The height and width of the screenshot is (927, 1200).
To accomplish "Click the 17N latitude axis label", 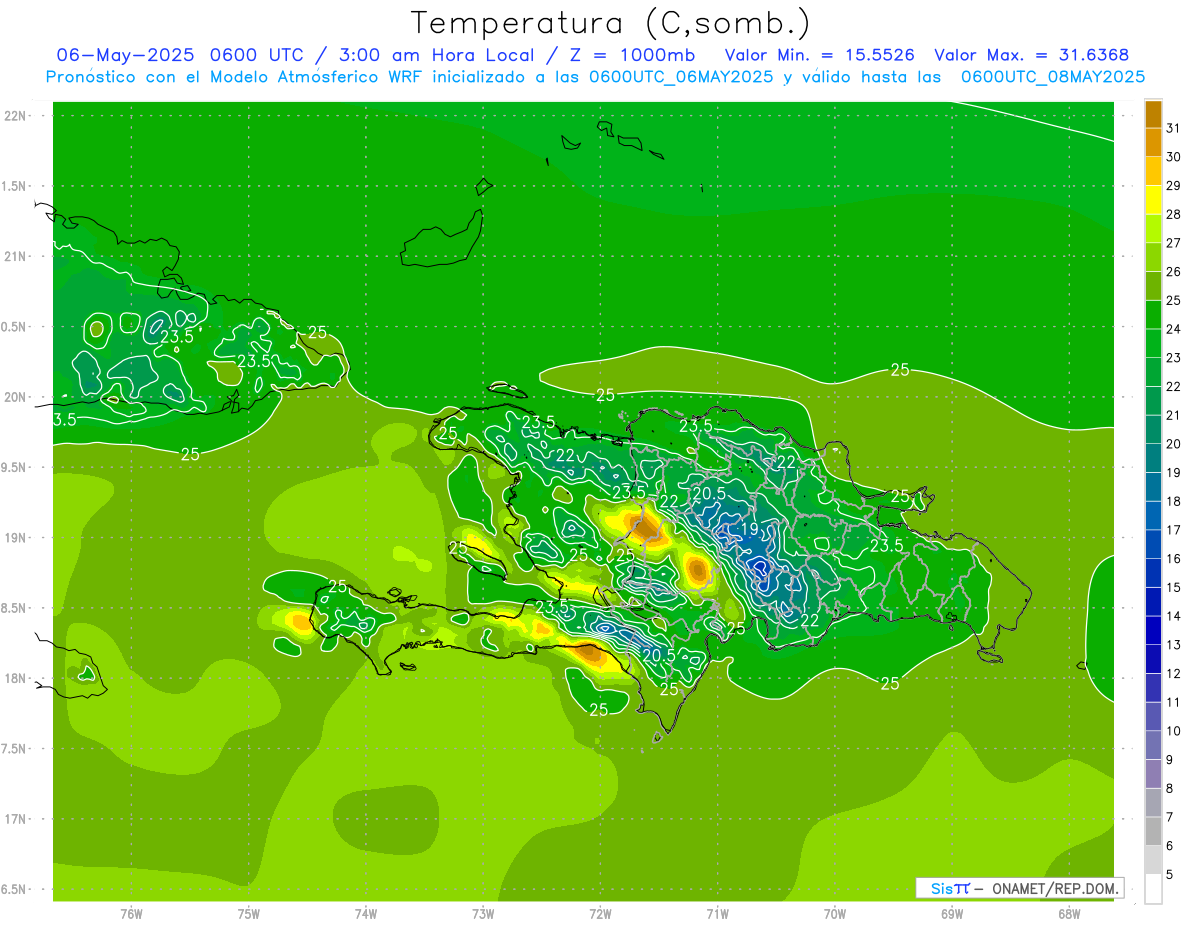I will tap(15, 819).
